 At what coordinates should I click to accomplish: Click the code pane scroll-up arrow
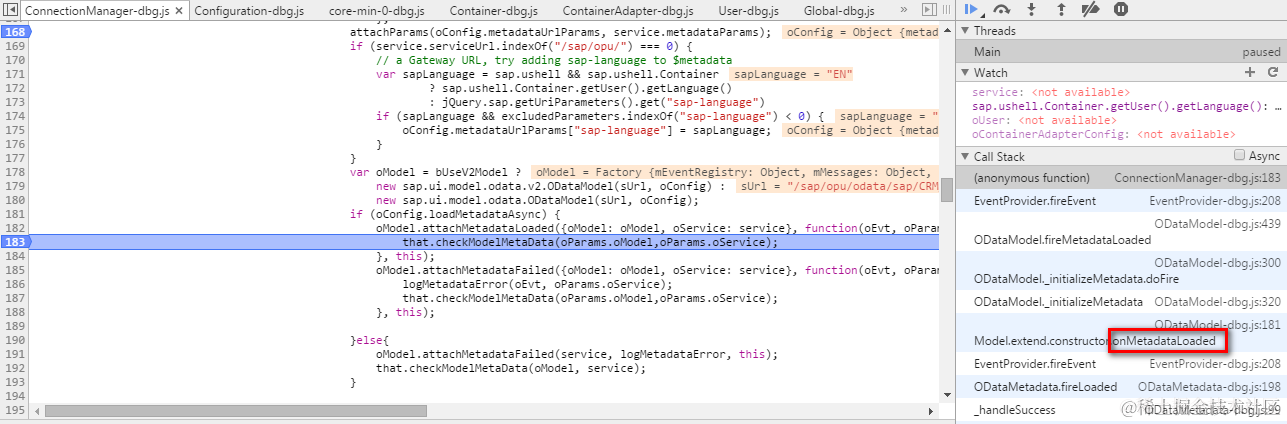[x=946, y=28]
